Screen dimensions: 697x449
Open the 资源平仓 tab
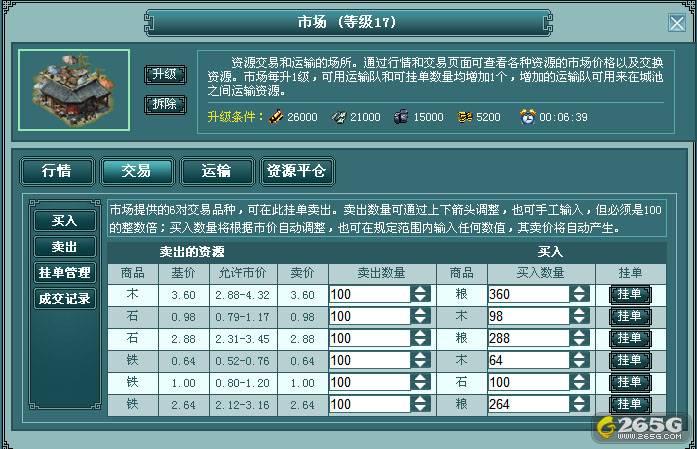pos(295,171)
